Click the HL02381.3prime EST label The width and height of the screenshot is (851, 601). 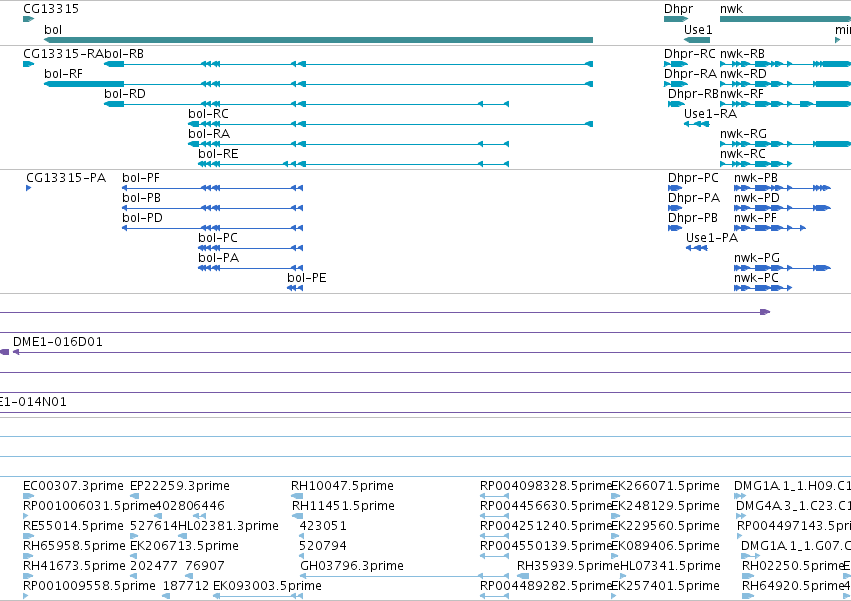(228, 526)
